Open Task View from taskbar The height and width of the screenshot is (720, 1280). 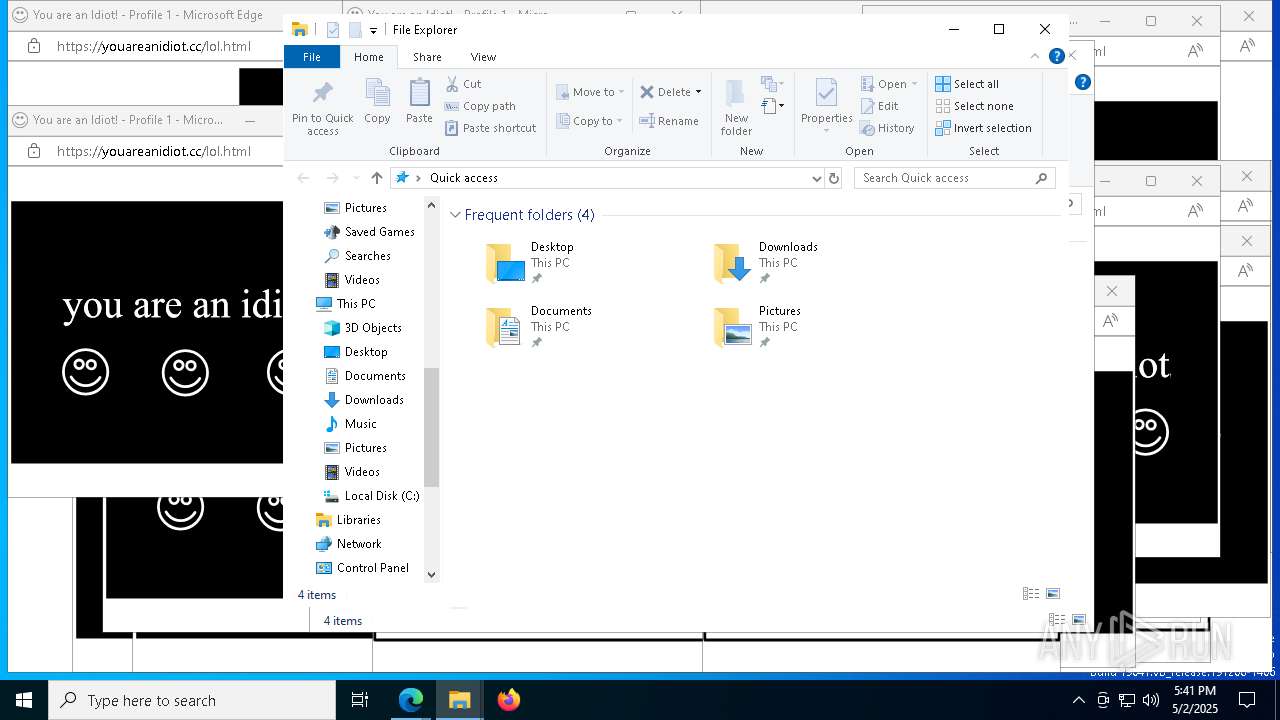click(x=360, y=700)
